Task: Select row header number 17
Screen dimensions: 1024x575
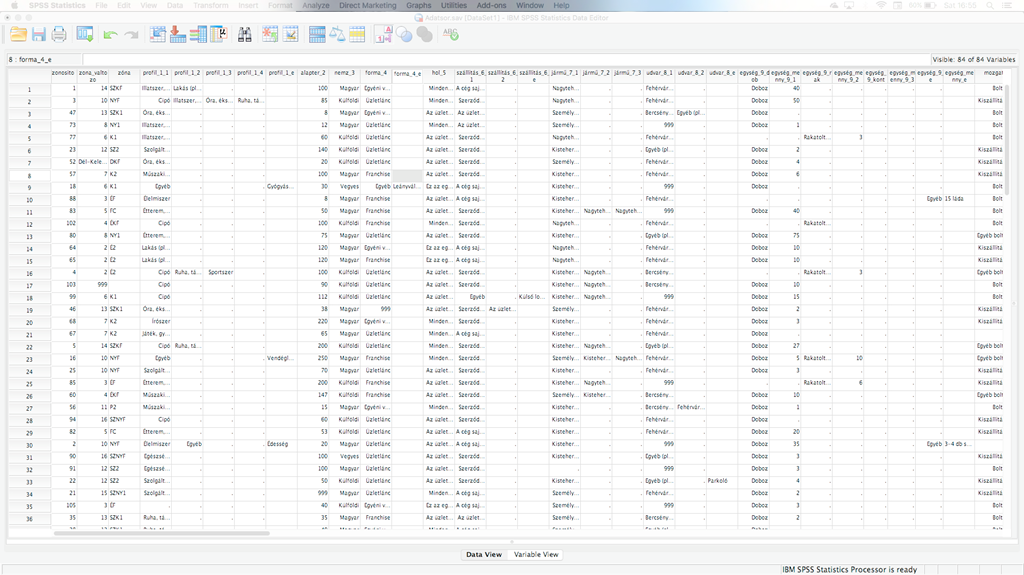Action: 29,286
